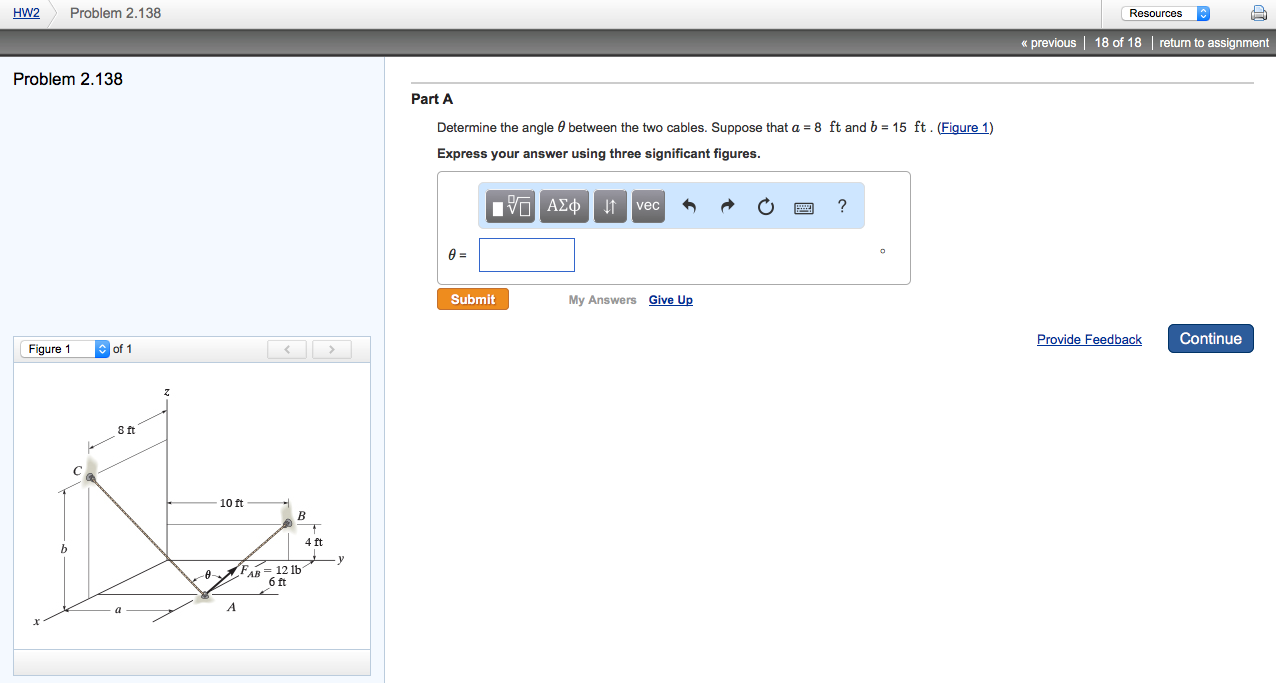The width and height of the screenshot is (1276, 683).
Task: Focus the θ answer input box
Action: 527,255
